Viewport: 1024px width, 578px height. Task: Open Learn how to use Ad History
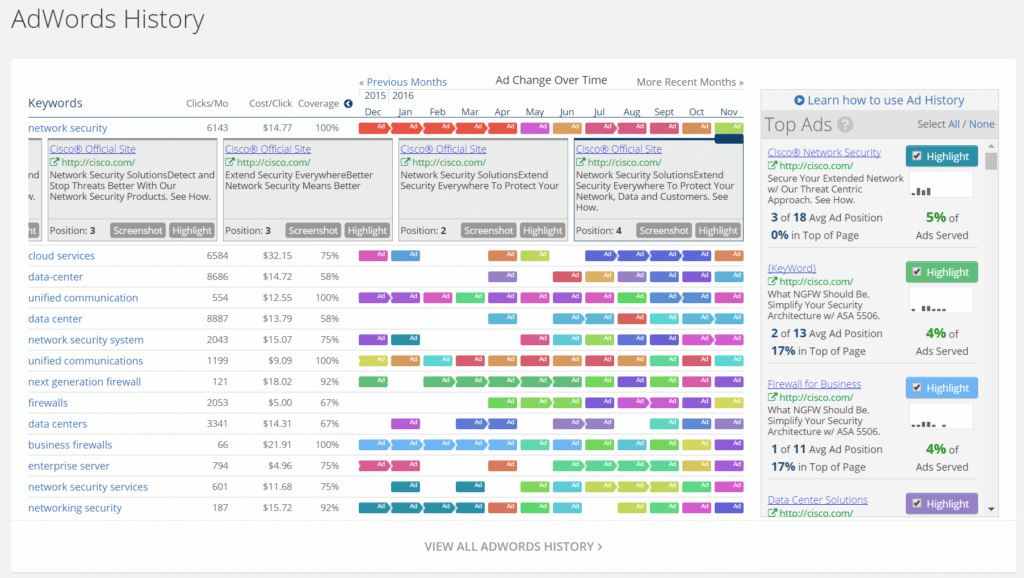[886, 100]
